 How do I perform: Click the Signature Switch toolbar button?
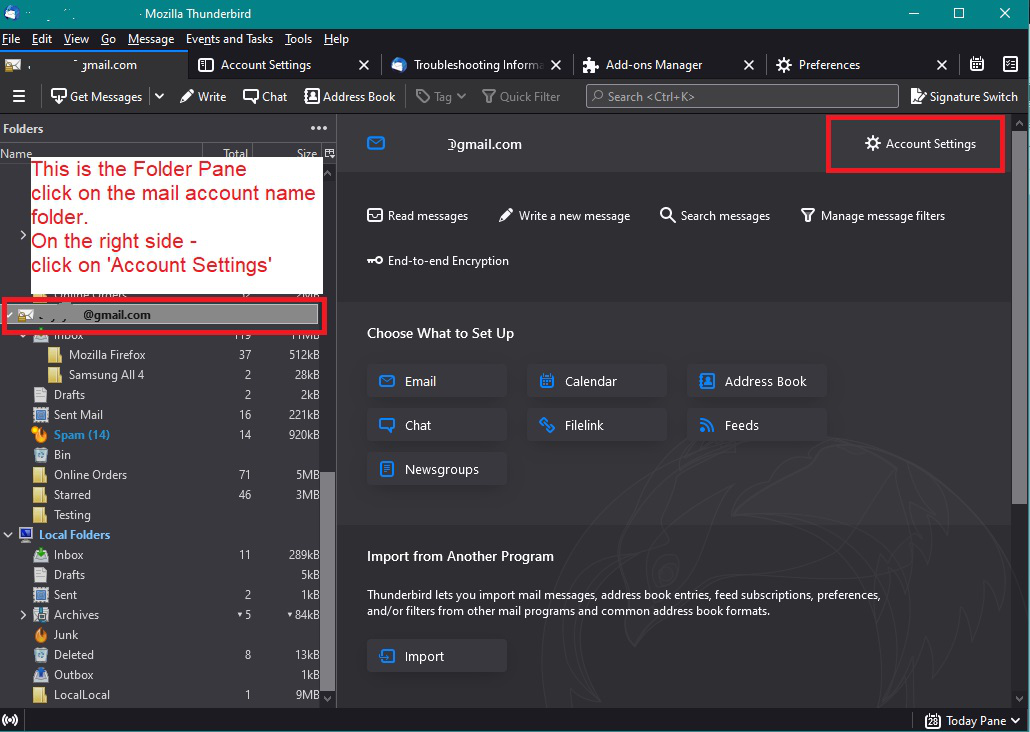pyautogui.click(x=964, y=97)
